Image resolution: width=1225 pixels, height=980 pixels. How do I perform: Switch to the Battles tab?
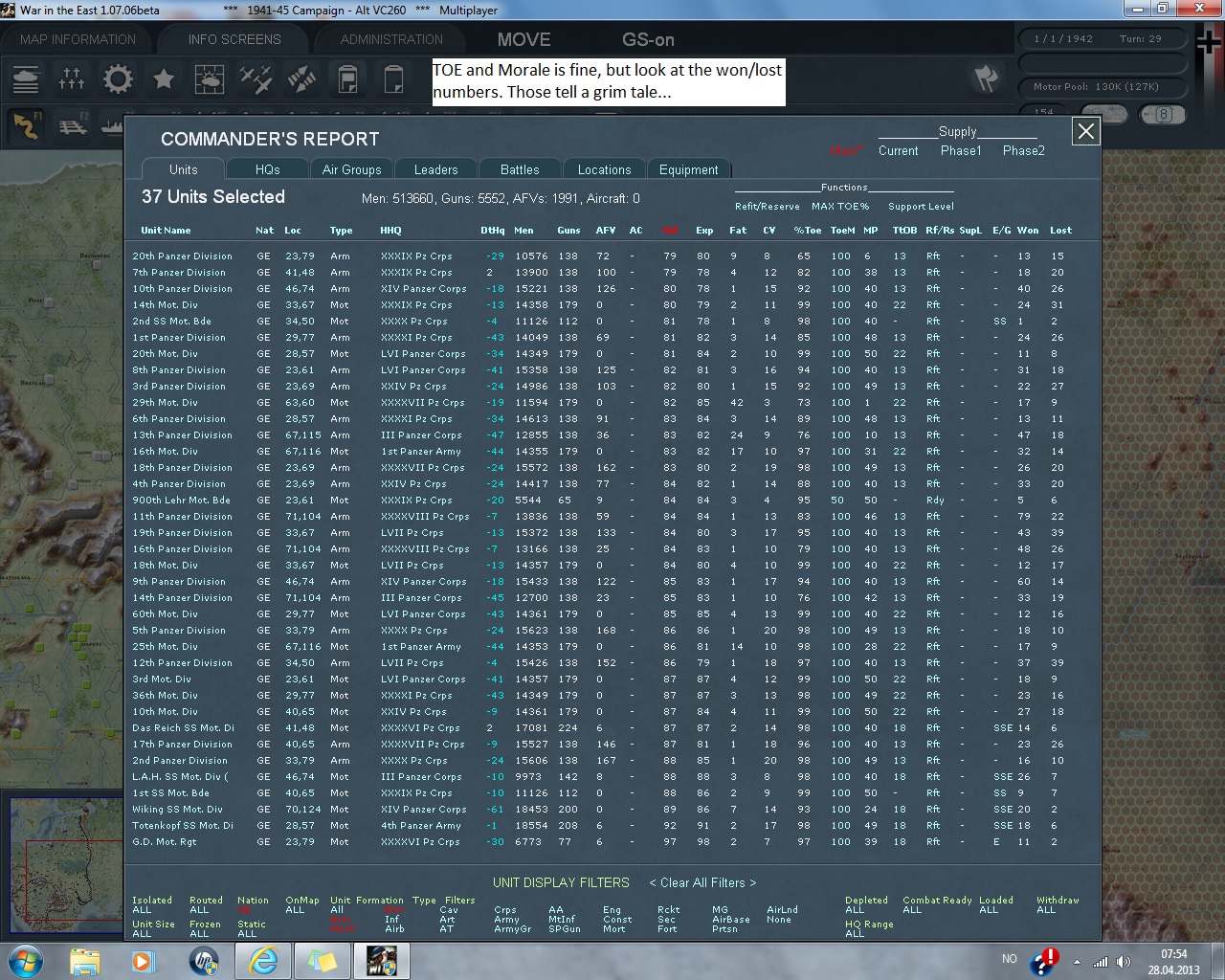coord(520,169)
